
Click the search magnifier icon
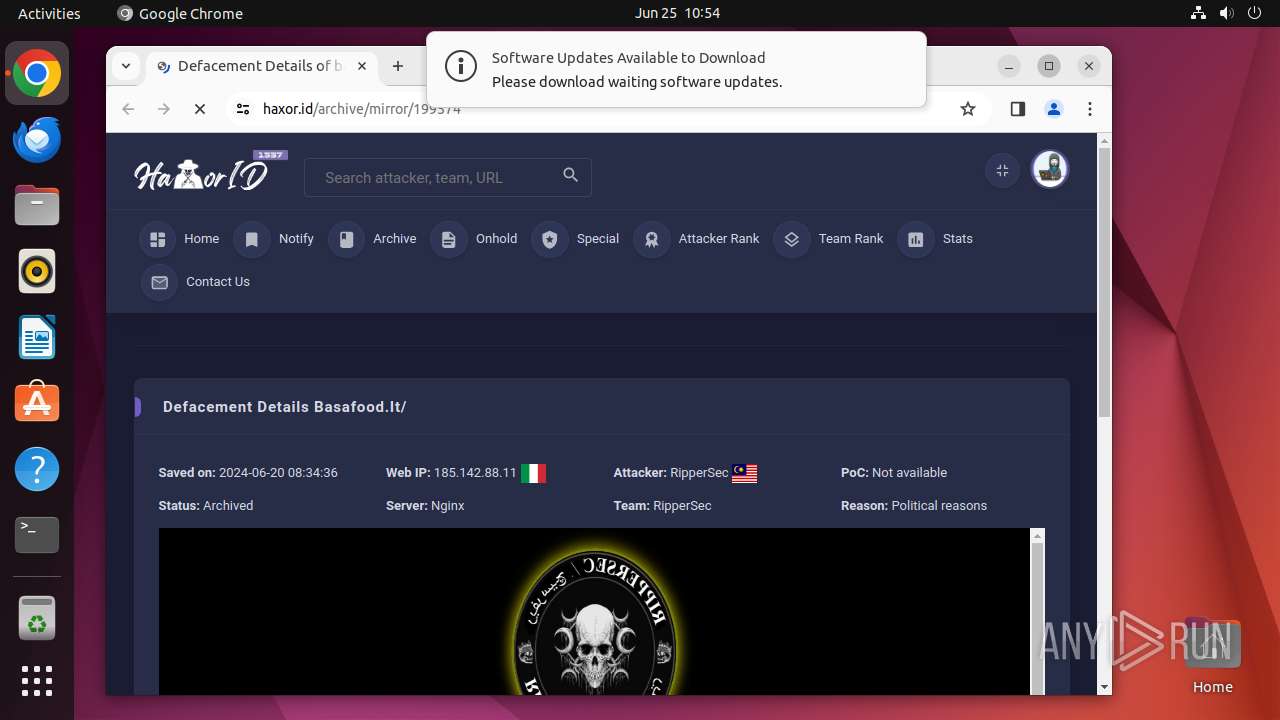coord(570,175)
